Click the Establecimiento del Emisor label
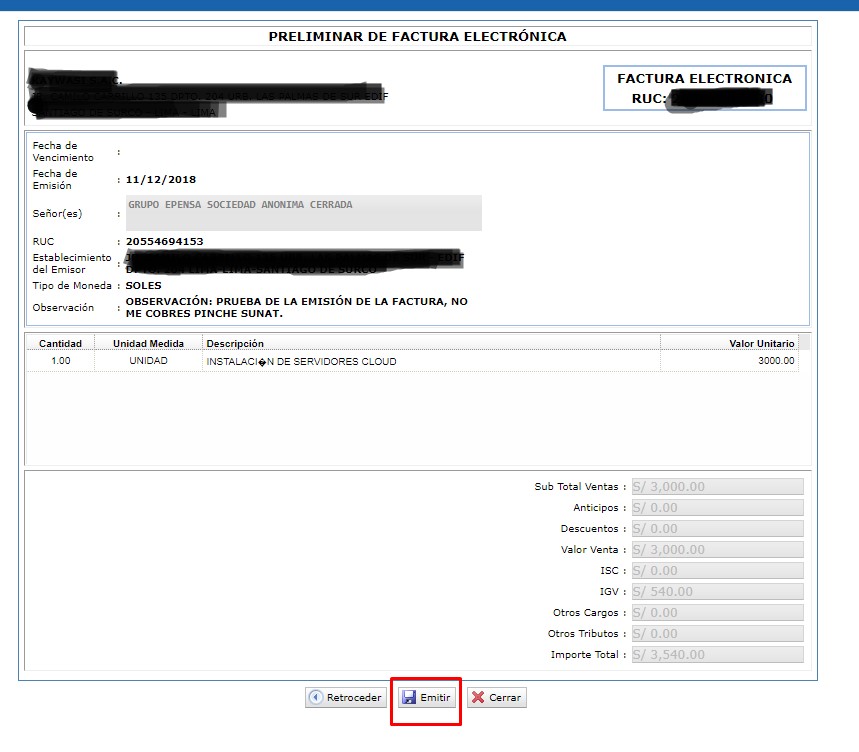This screenshot has width=859, height=752. (72, 263)
